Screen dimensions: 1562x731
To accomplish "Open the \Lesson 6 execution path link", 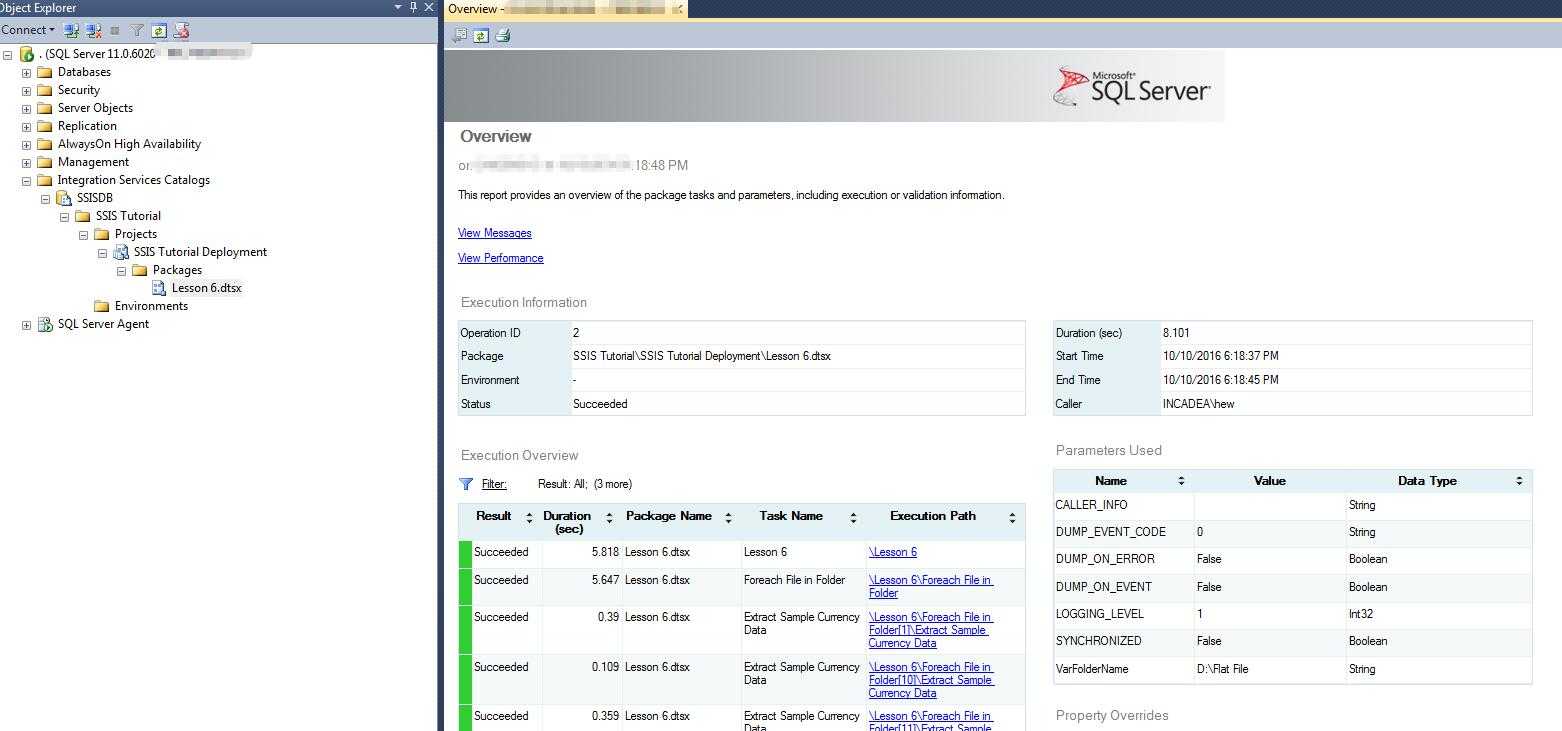I will pyautogui.click(x=893, y=552).
